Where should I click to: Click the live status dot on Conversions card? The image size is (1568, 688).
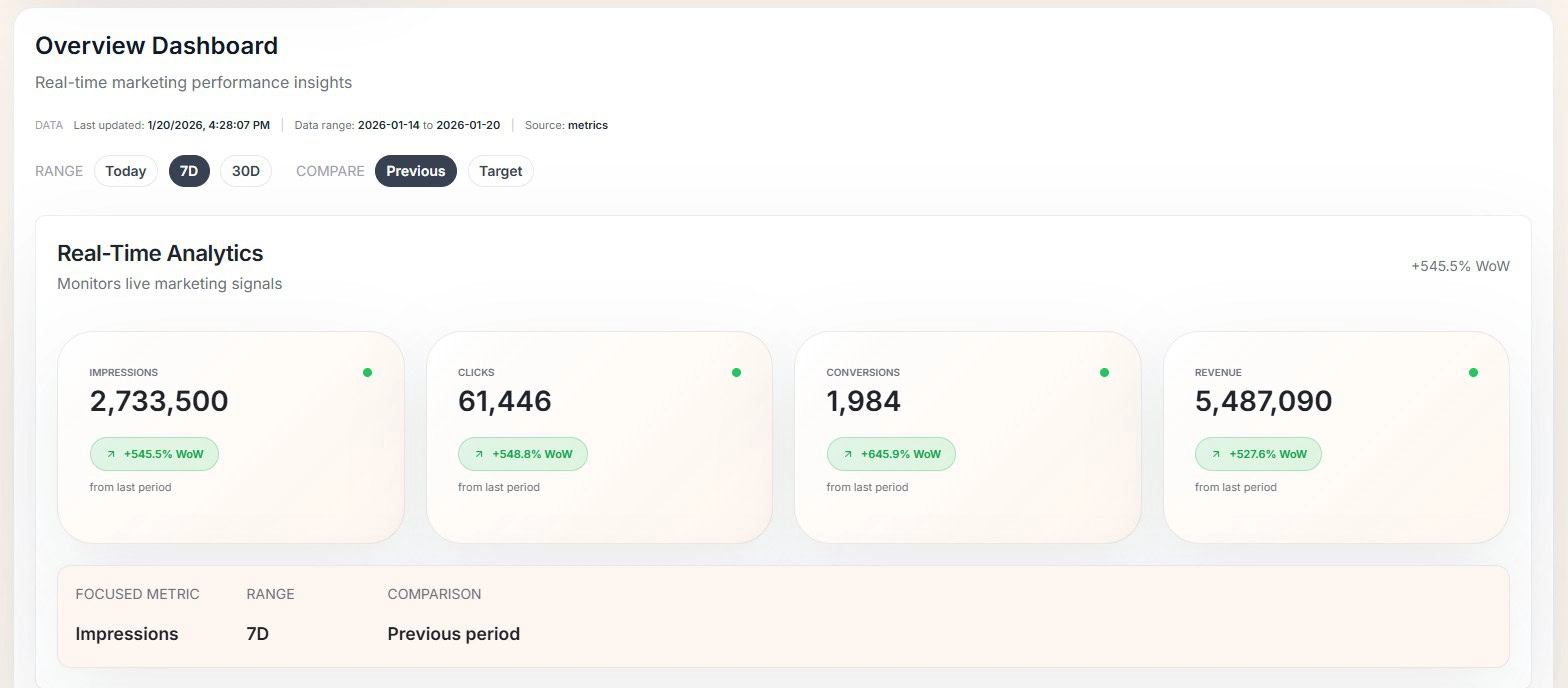tap(1104, 371)
